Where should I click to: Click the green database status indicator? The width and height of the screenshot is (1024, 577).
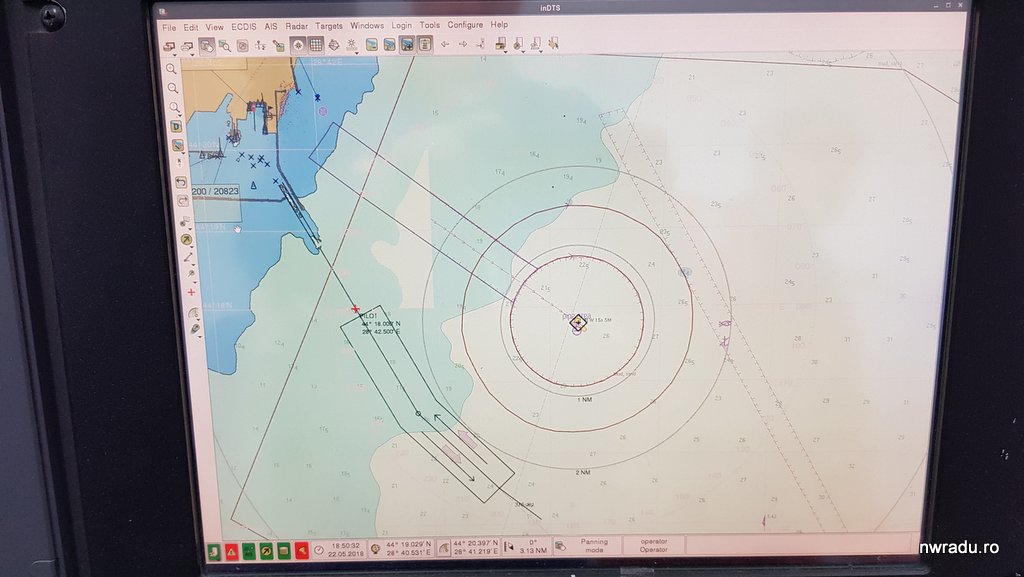(x=283, y=552)
